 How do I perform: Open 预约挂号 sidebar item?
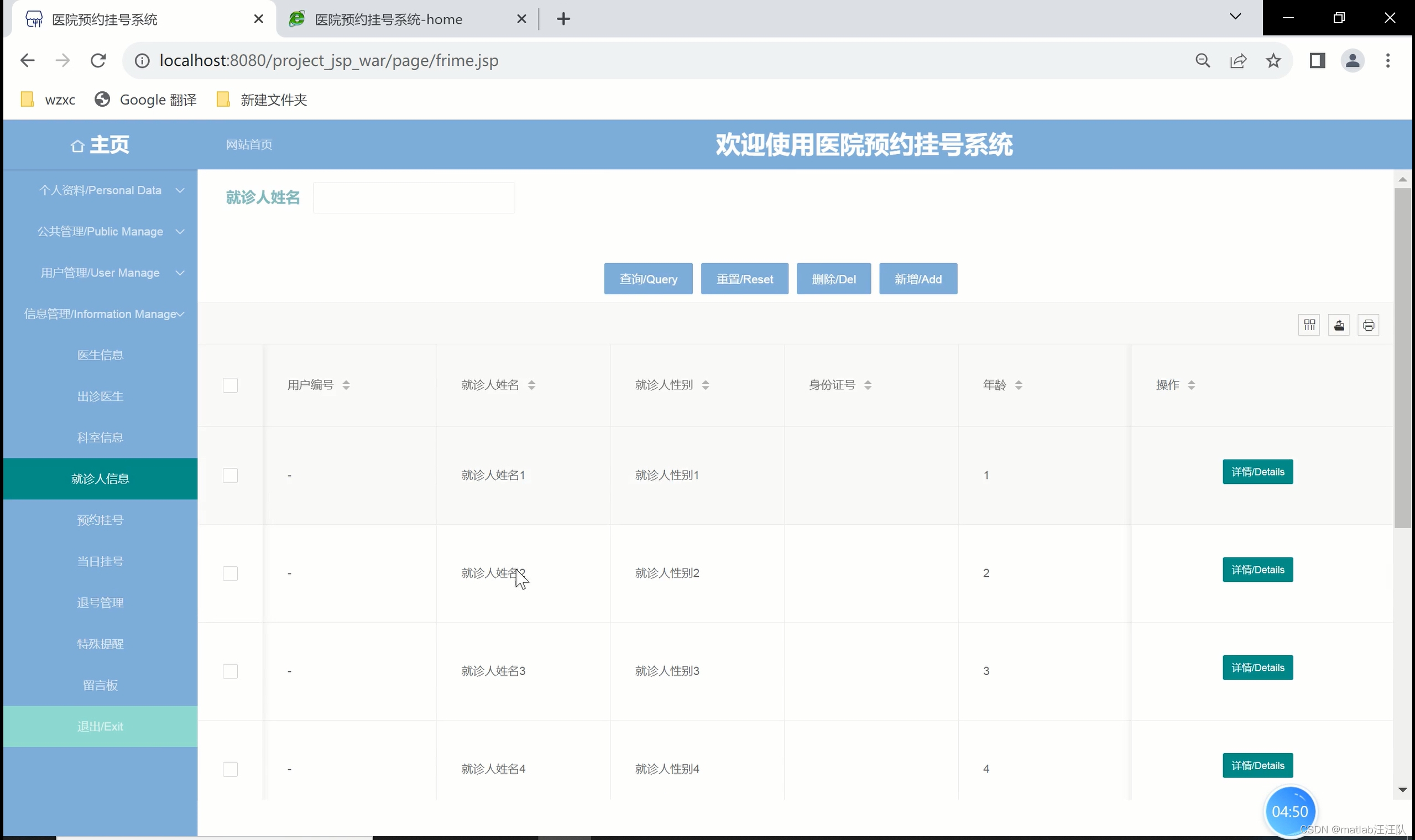pos(100,520)
